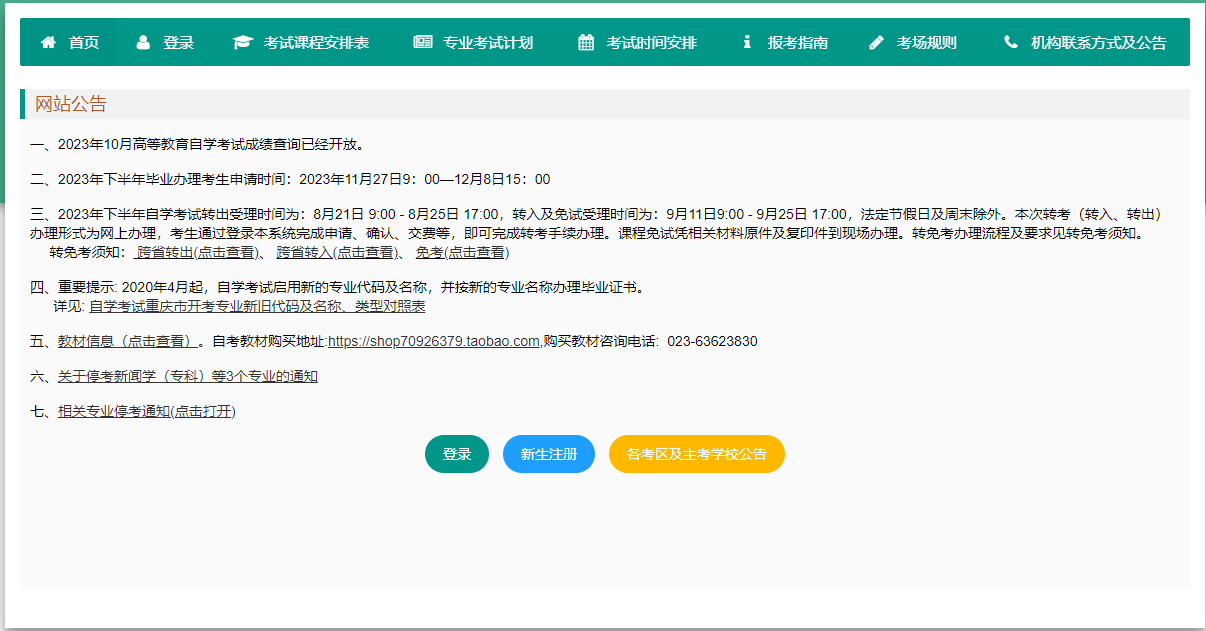The image size is (1206, 631).
Task: Click the home icon beside 首页
Action: [47, 41]
